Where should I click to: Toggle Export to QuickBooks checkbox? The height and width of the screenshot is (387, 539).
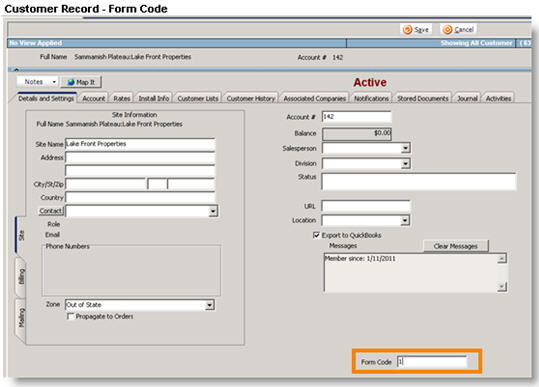click(316, 235)
